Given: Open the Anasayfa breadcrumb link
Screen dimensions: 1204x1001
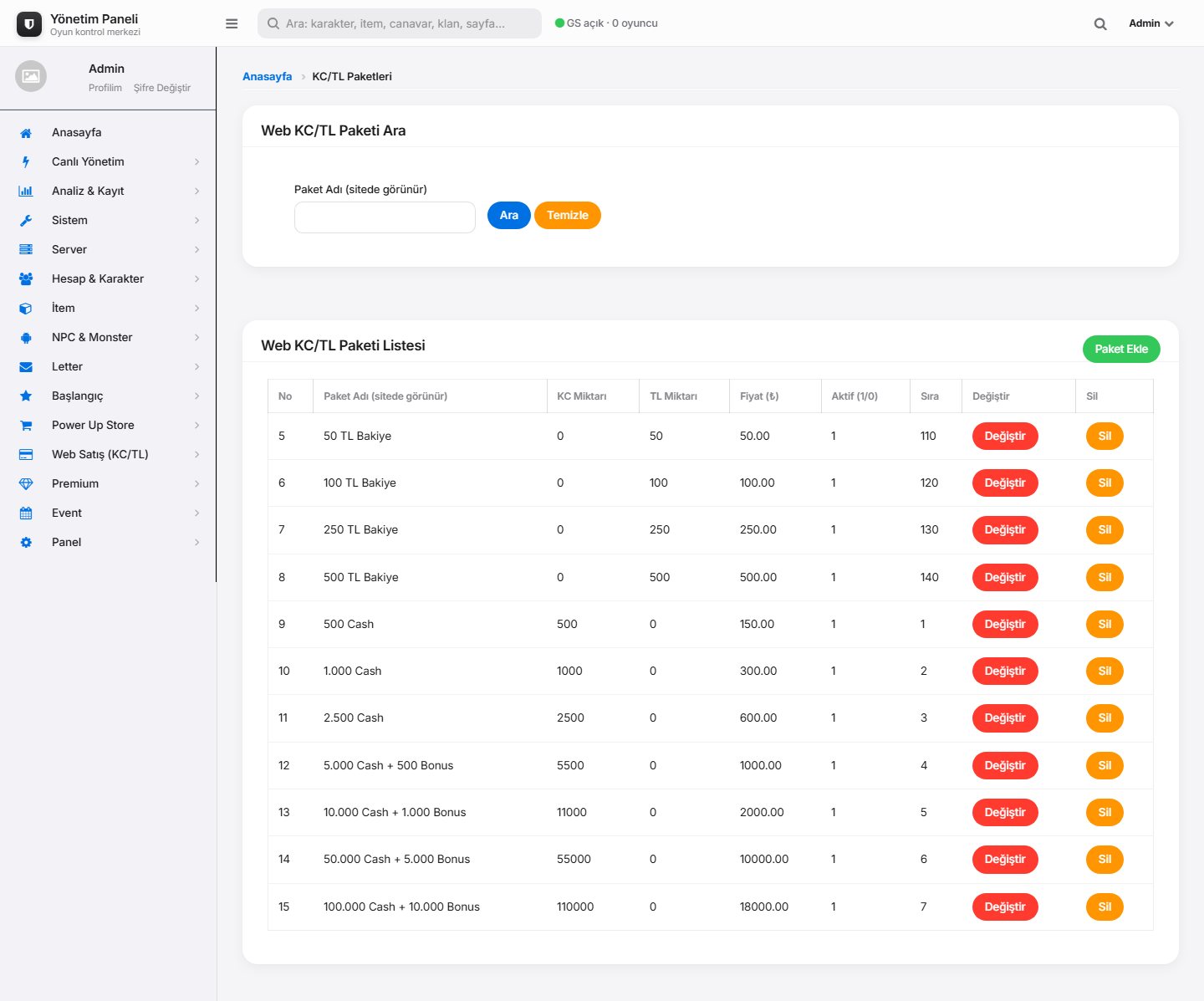Looking at the screenshot, I should [x=268, y=76].
